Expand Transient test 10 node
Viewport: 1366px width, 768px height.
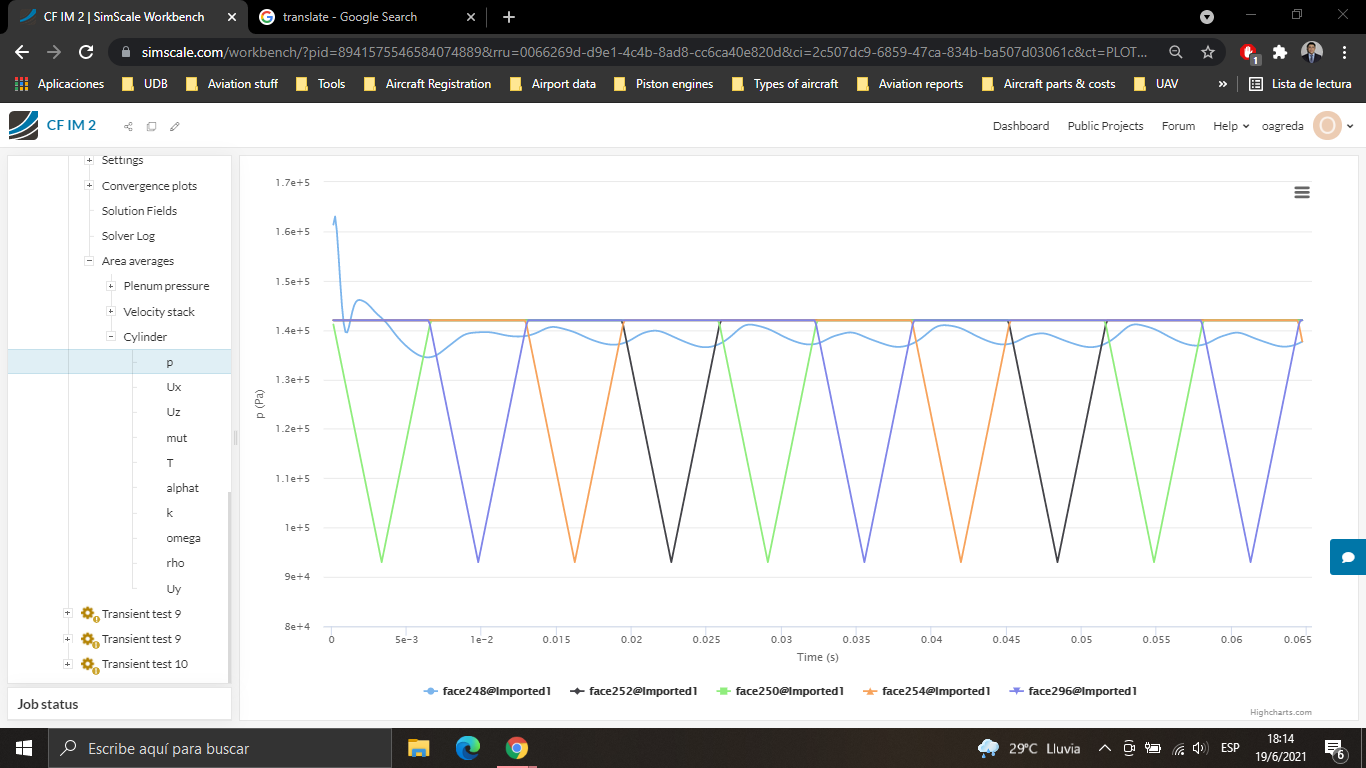click(67, 664)
